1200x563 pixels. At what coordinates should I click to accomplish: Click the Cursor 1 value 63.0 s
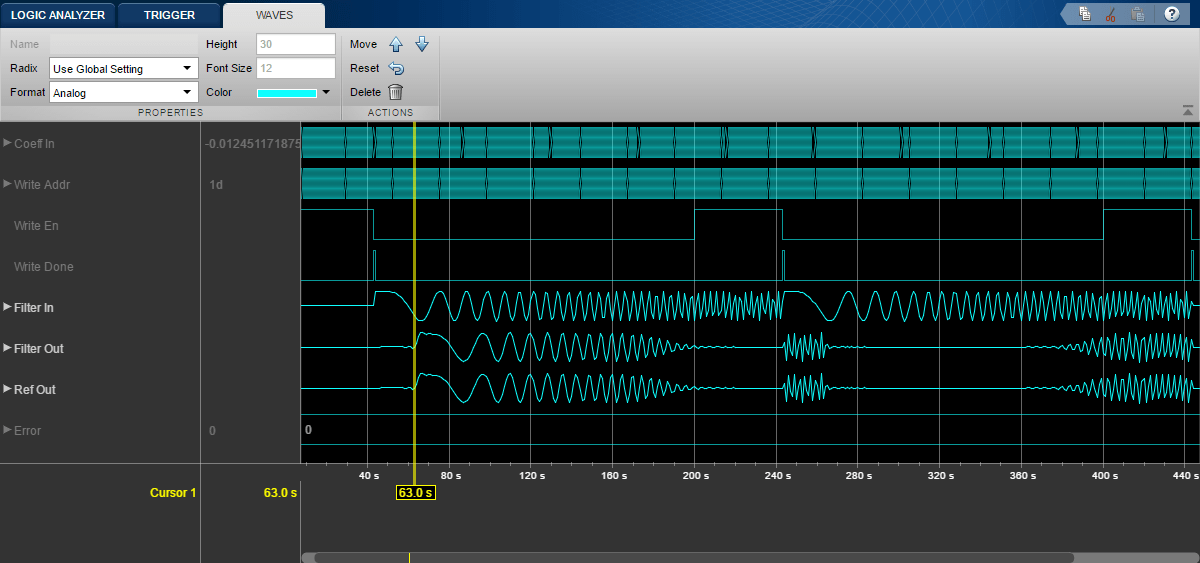click(280, 492)
